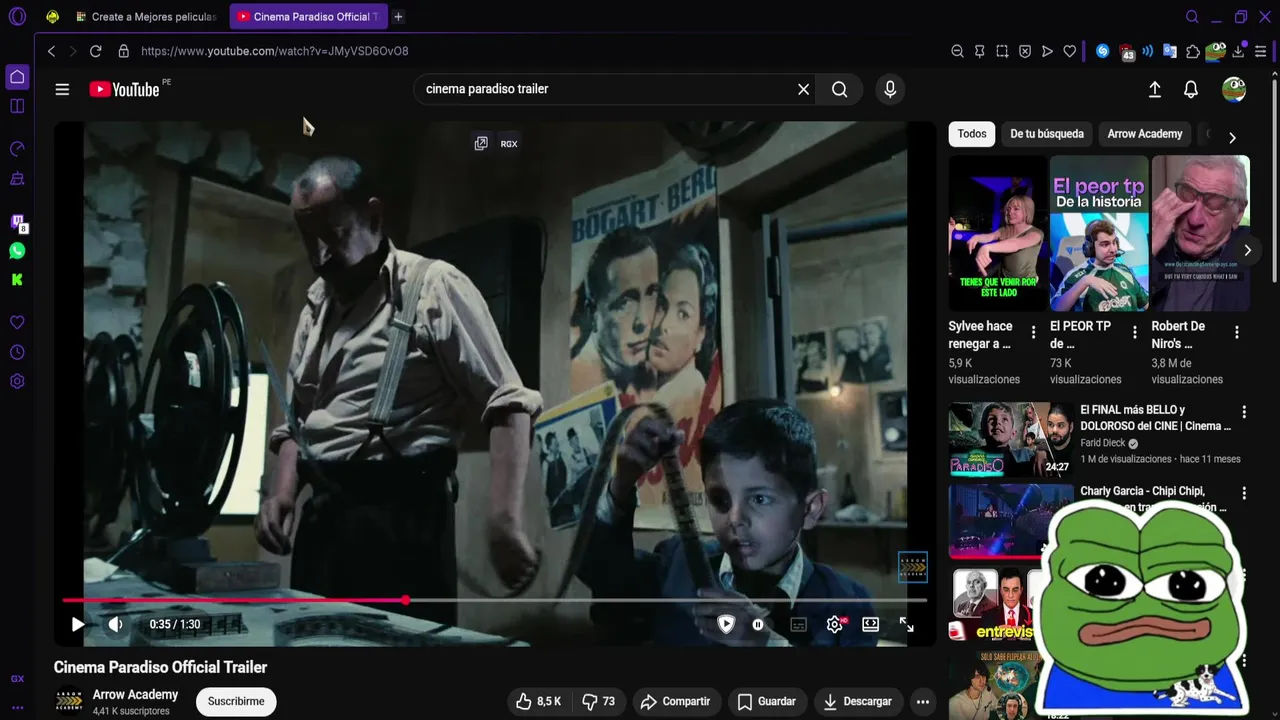Open Google Translate extension icon
The width and height of the screenshot is (1280, 720).
[1169, 51]
